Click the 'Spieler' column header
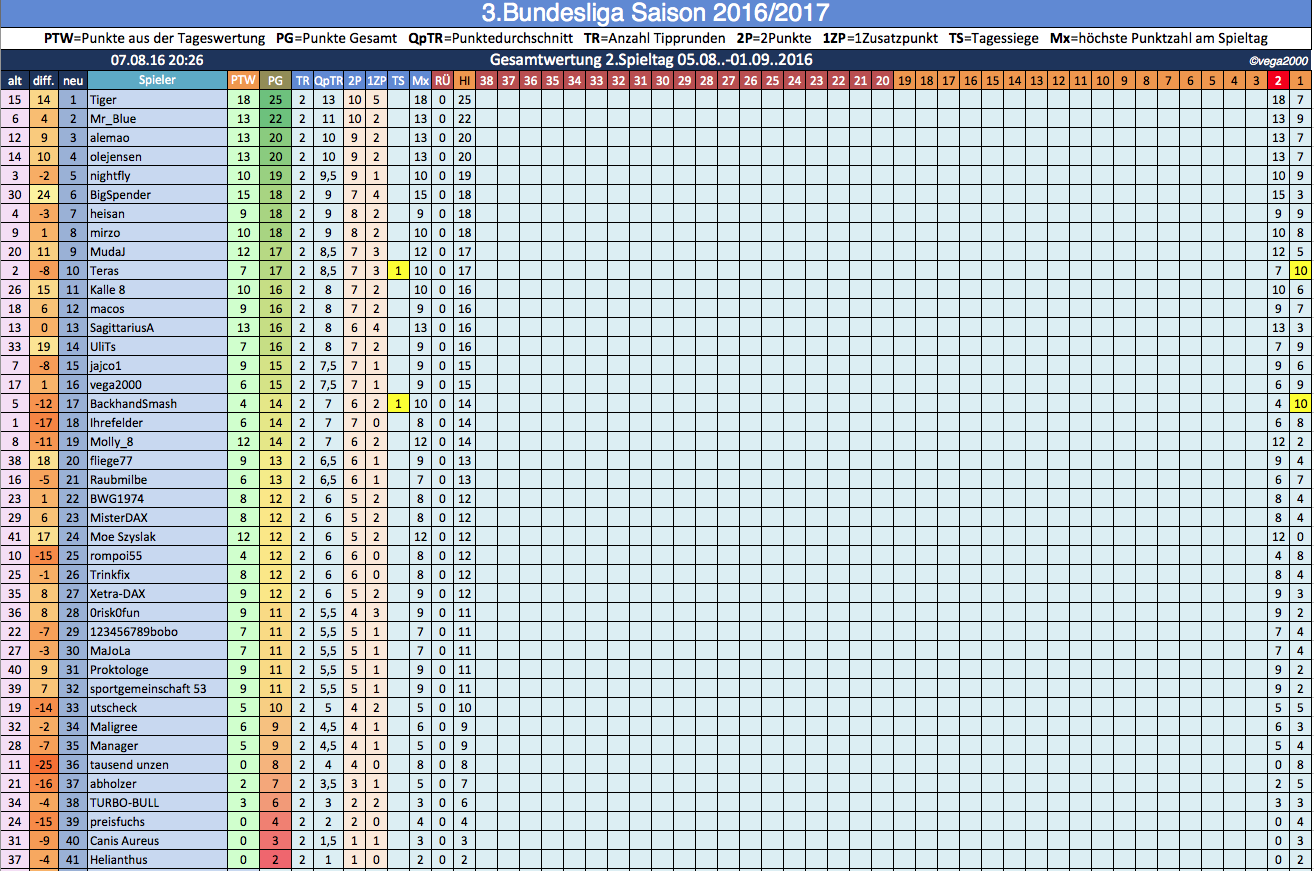Image resolution: width=1314 pixels, height=871 pixels. click(x=157, y=80)
